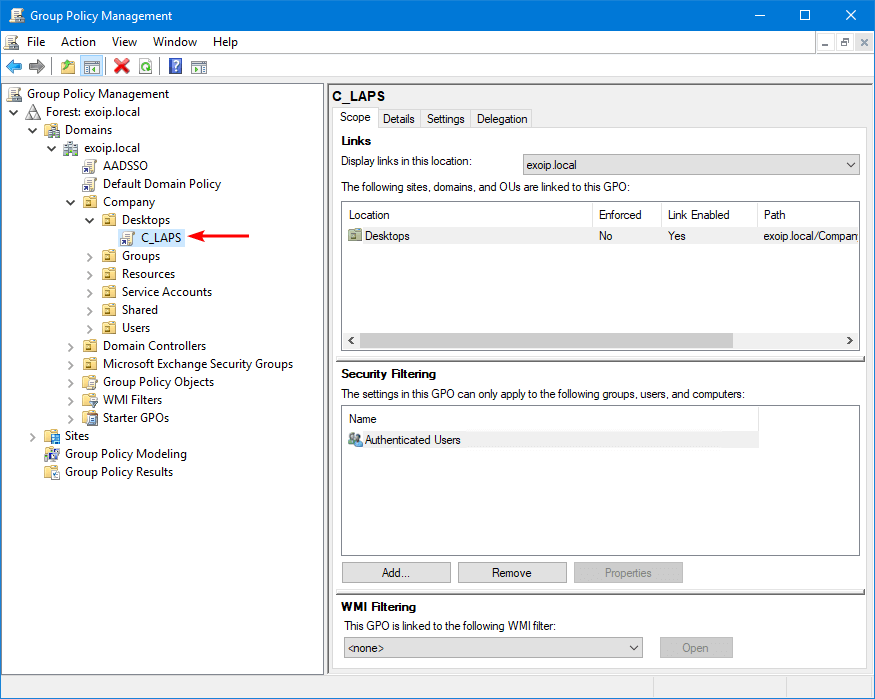Select the Users OU in the tree

[x=136, y=328]
